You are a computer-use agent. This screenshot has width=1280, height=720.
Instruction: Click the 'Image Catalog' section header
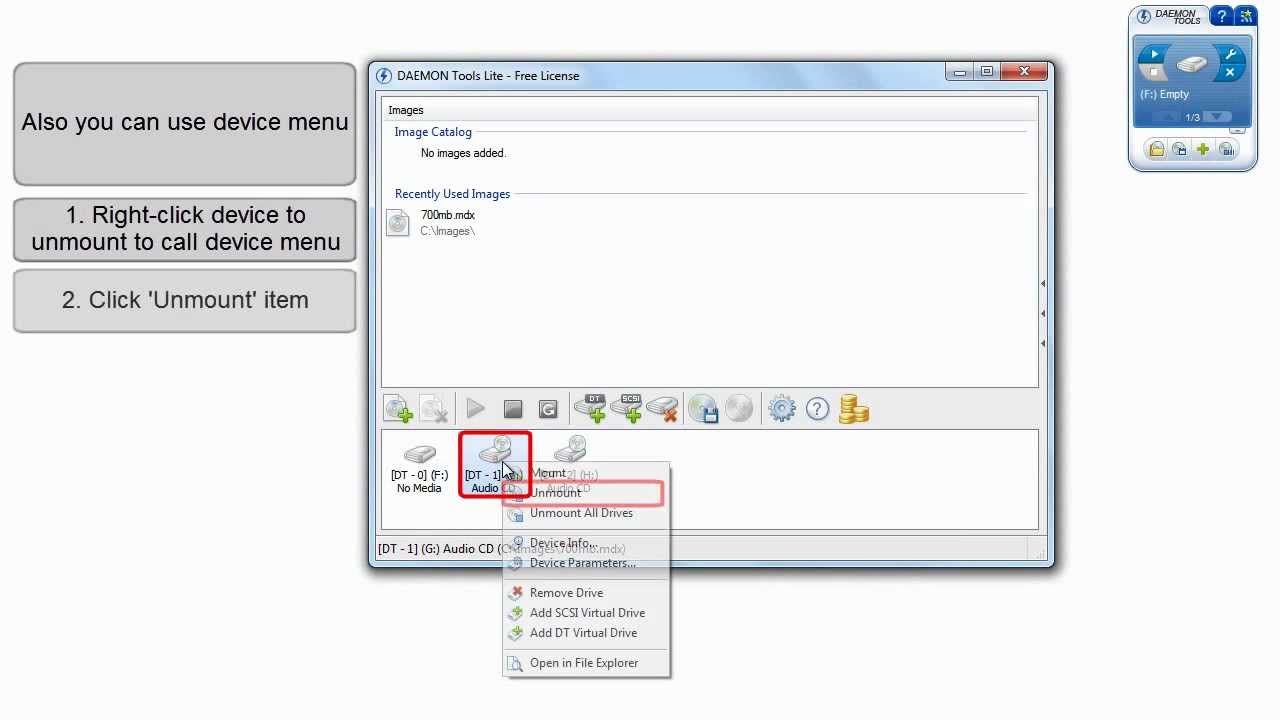pos(433,132)
